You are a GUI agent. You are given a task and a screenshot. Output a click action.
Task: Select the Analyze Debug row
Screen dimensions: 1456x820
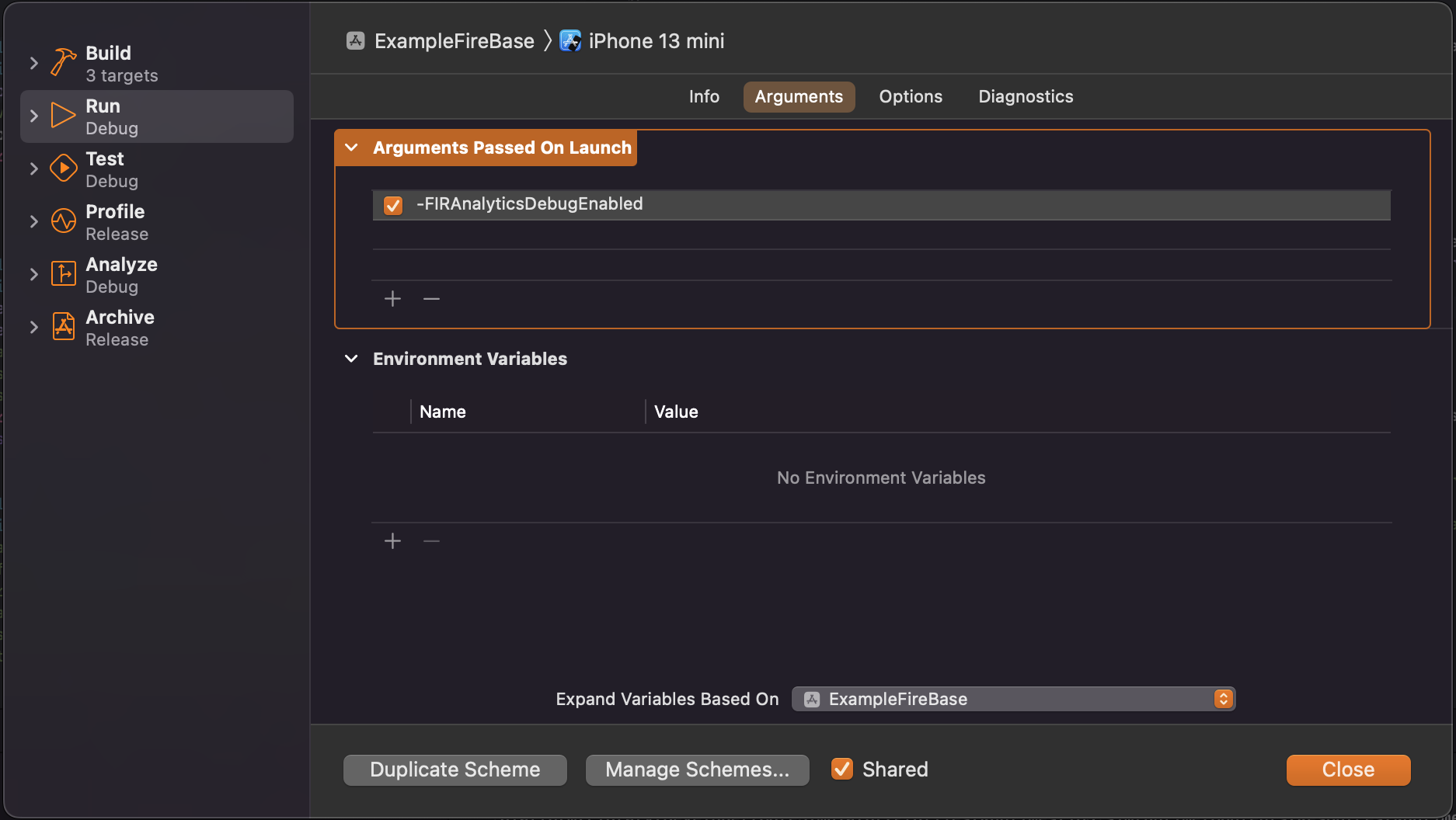pos(157,275)
